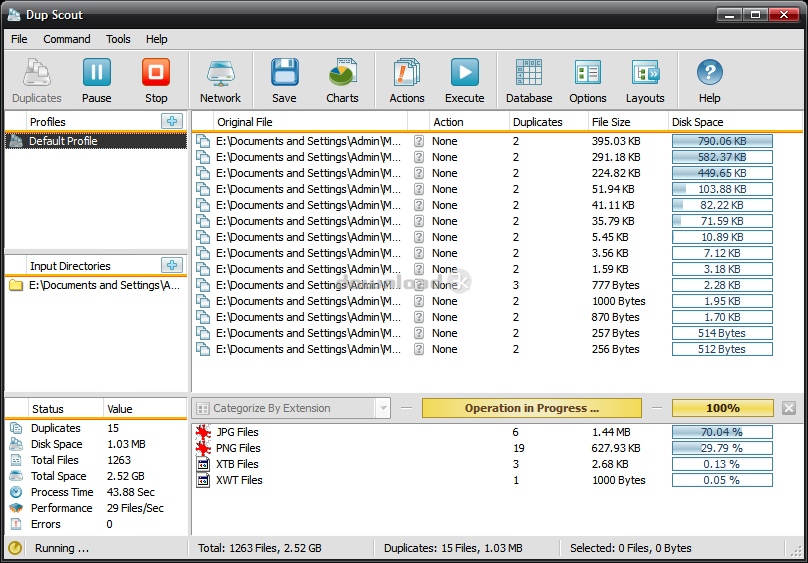
Task: Click the 512 Bytes disk space cell
Action: [722, 349]
